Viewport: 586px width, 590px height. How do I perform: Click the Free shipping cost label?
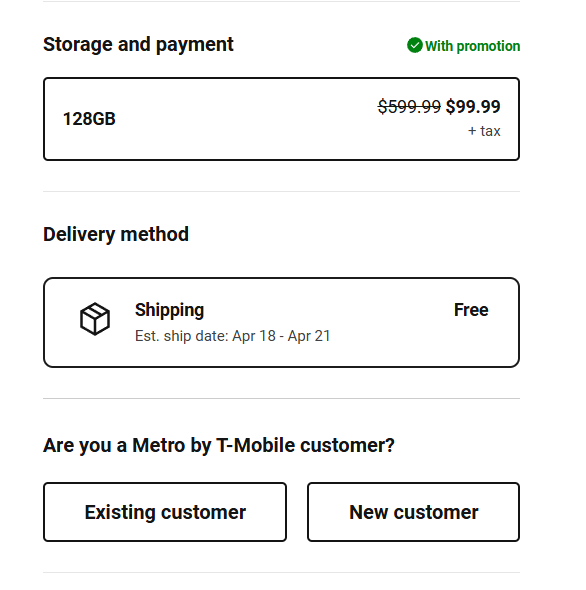(x=471, y=310)
